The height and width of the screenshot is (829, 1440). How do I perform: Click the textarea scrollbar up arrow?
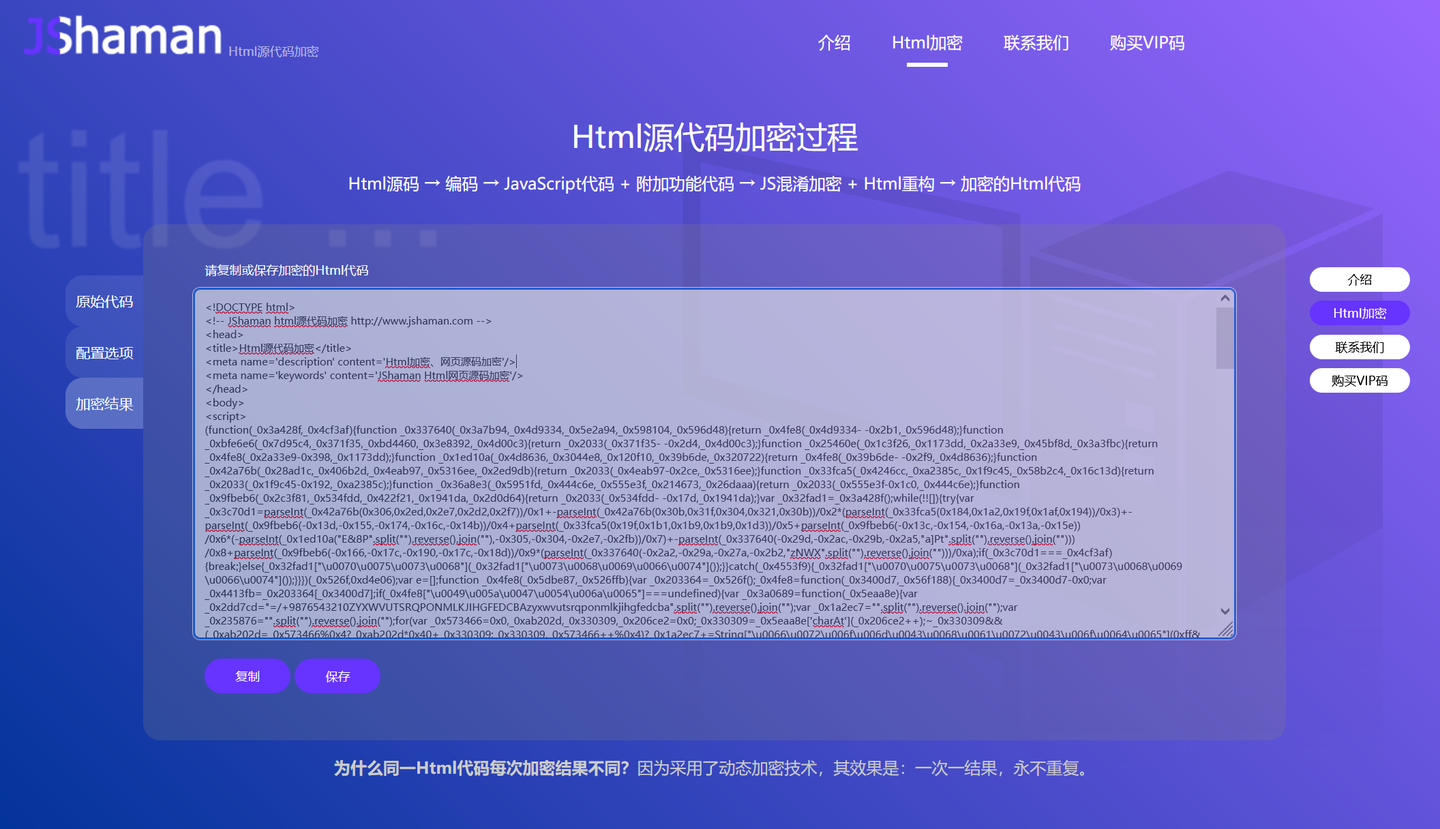point(1225,298)
